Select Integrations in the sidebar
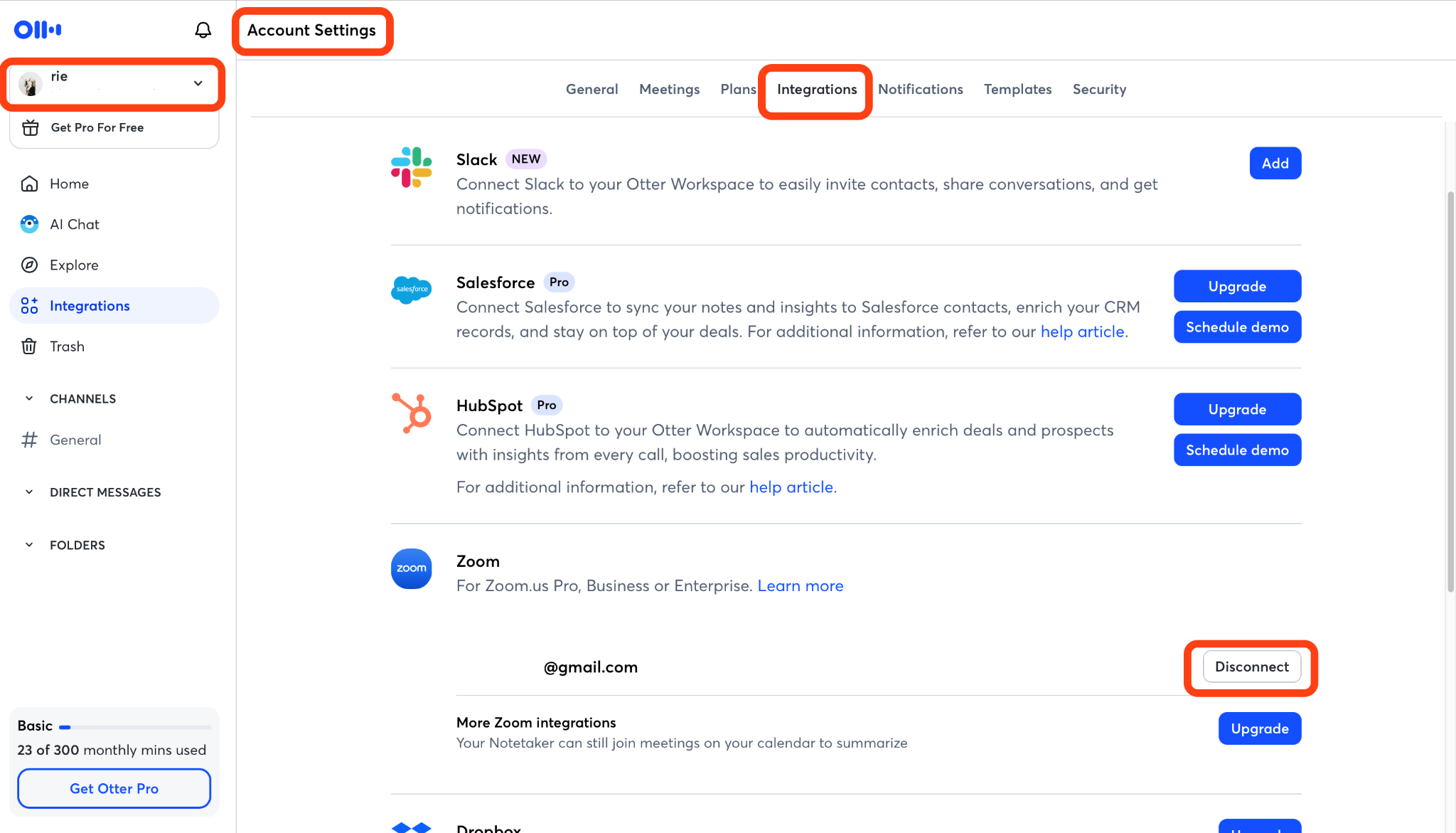This screenshot has height=833, width=1456. 114,306
